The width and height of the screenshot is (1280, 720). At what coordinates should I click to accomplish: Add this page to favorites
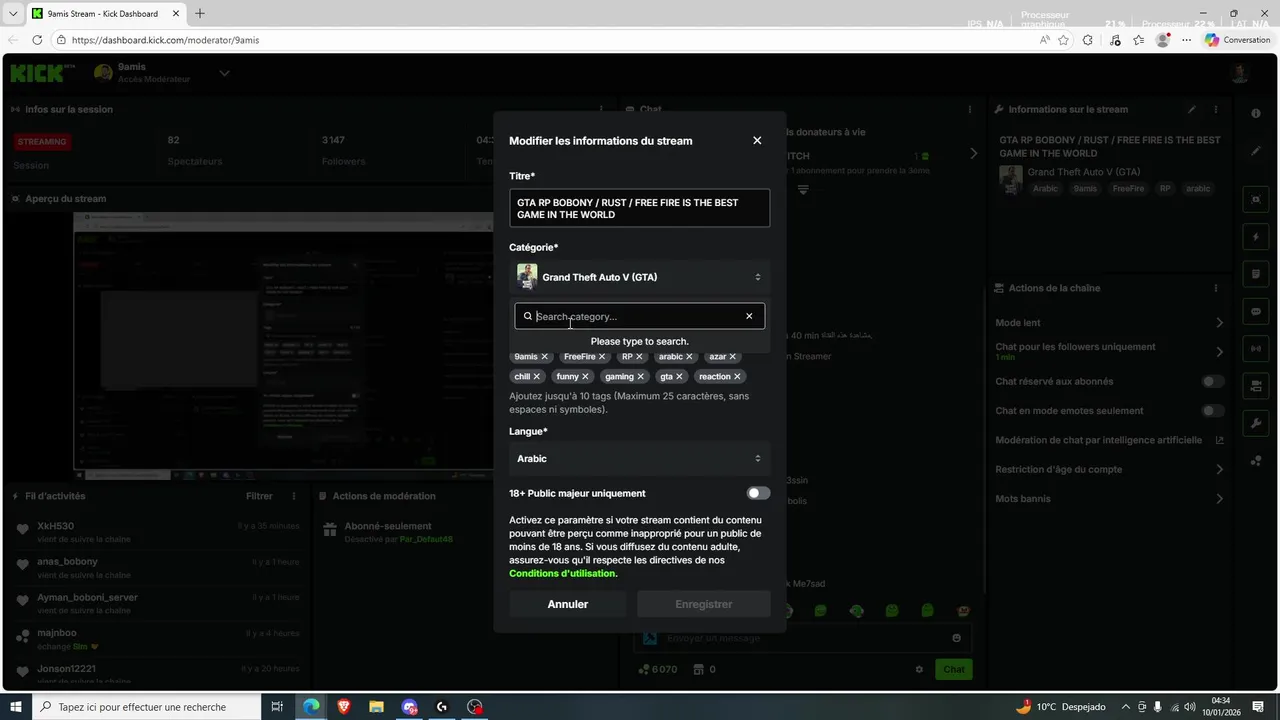click(x=1064, y=40)
